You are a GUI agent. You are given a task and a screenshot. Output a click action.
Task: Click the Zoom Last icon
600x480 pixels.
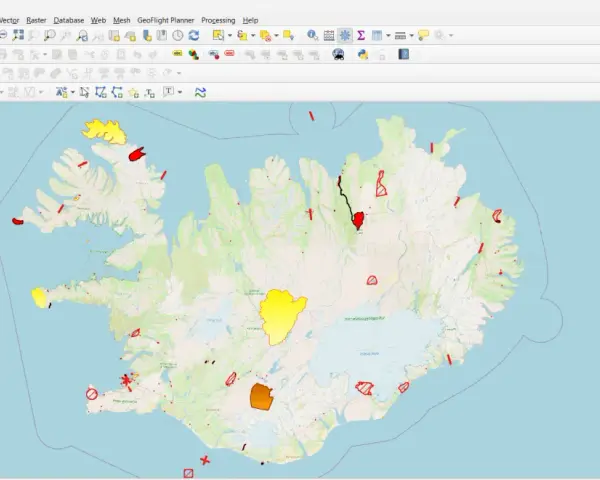point(82,36)
